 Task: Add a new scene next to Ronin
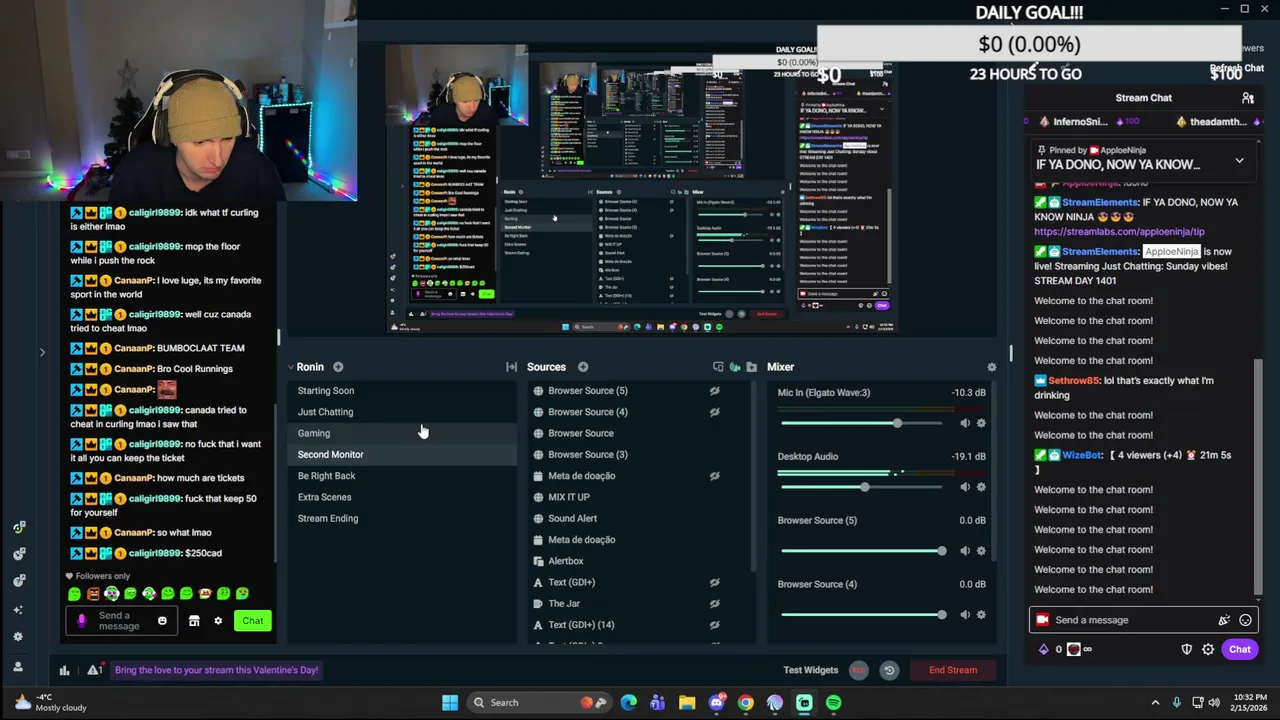tap(338, 367)
